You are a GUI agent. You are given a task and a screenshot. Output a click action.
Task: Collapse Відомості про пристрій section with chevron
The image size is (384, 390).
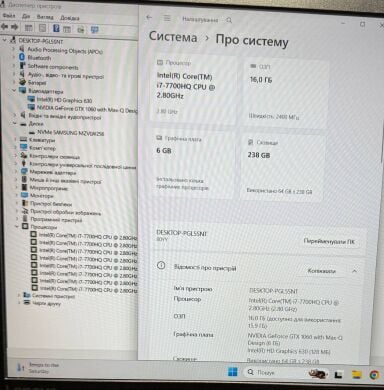click(x=354, y=271)
